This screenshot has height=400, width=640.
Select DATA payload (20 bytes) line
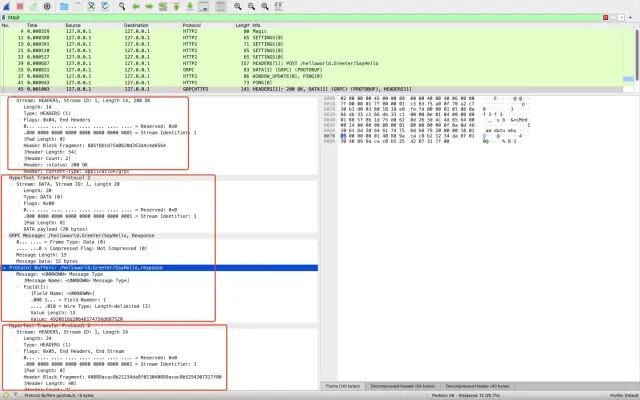(55, 229)
